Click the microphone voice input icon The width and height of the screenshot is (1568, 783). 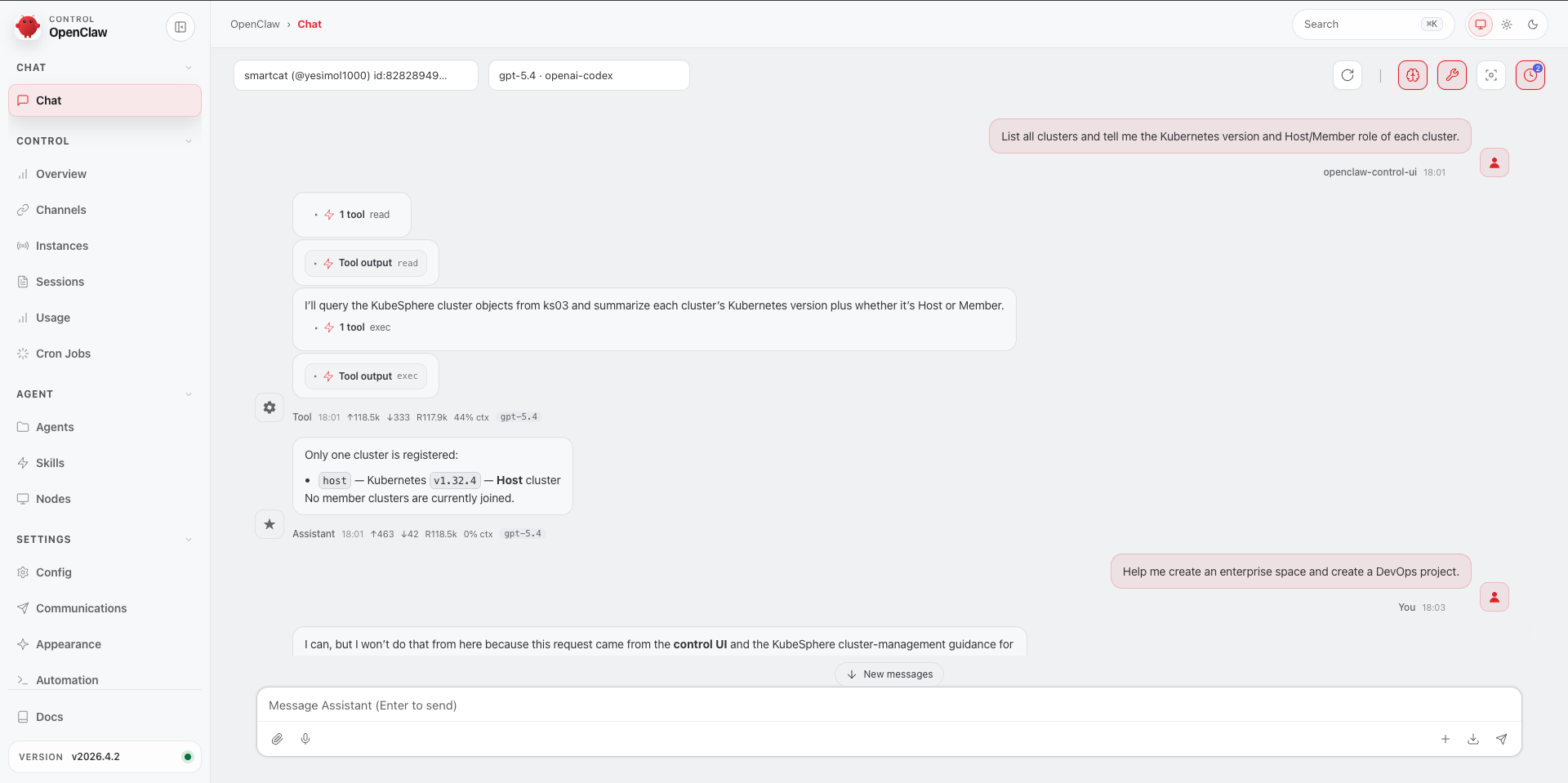tap(305, 739)
